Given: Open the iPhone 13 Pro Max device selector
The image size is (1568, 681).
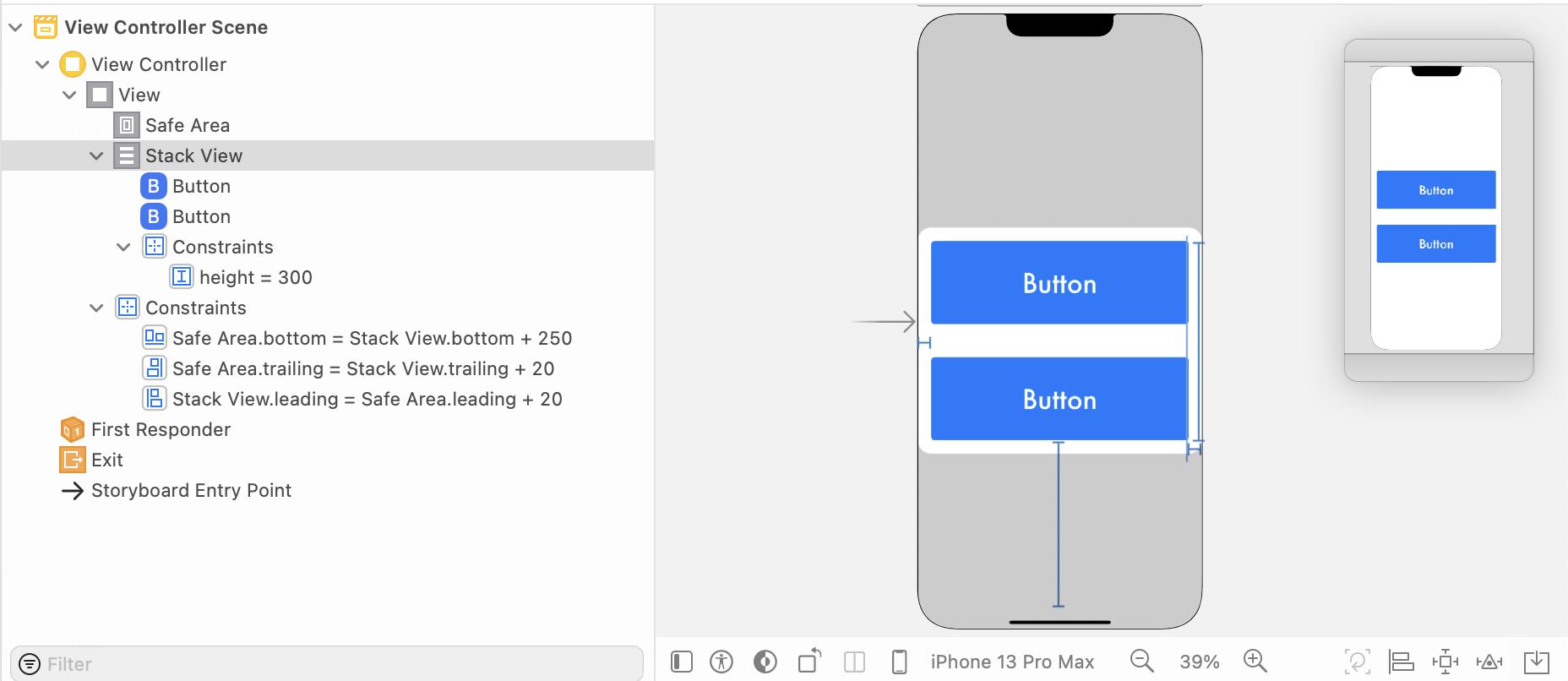Looking at the screenshot, I should (x=1012, y=662).
